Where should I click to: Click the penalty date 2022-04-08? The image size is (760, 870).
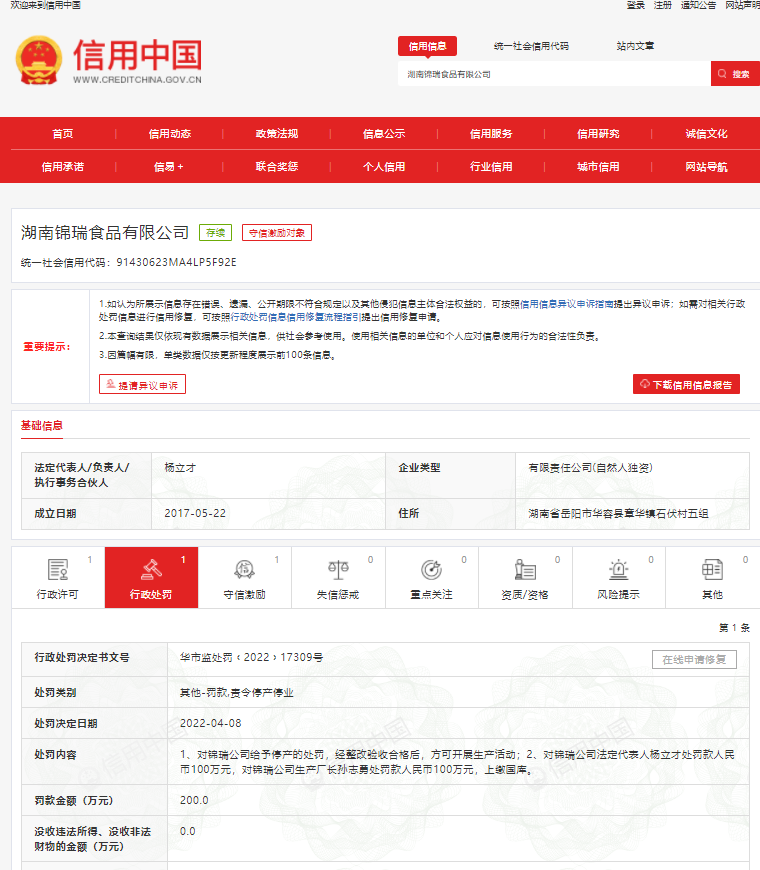[211, 723]
